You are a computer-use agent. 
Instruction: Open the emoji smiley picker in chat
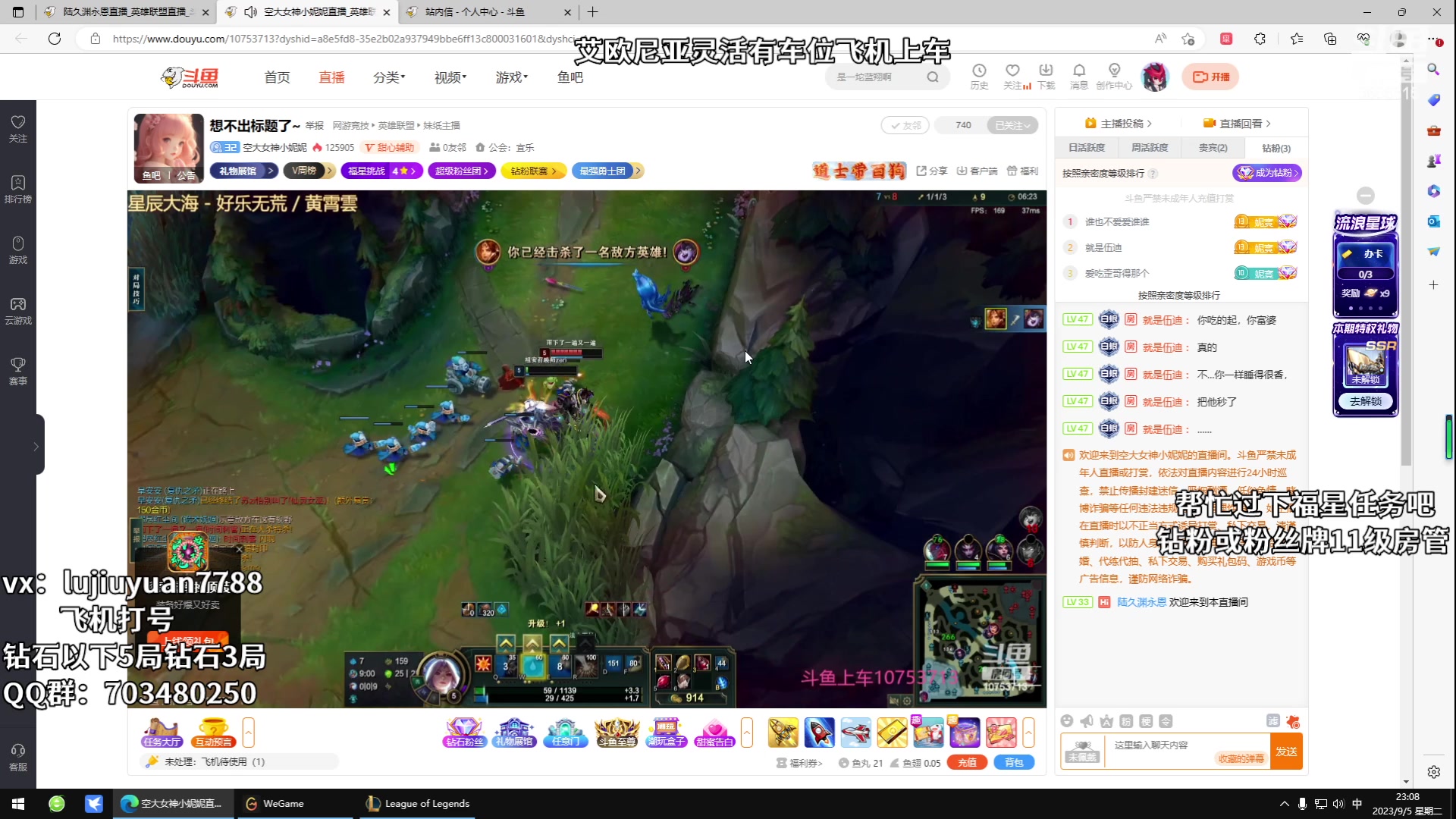[x=1067, y=721]
